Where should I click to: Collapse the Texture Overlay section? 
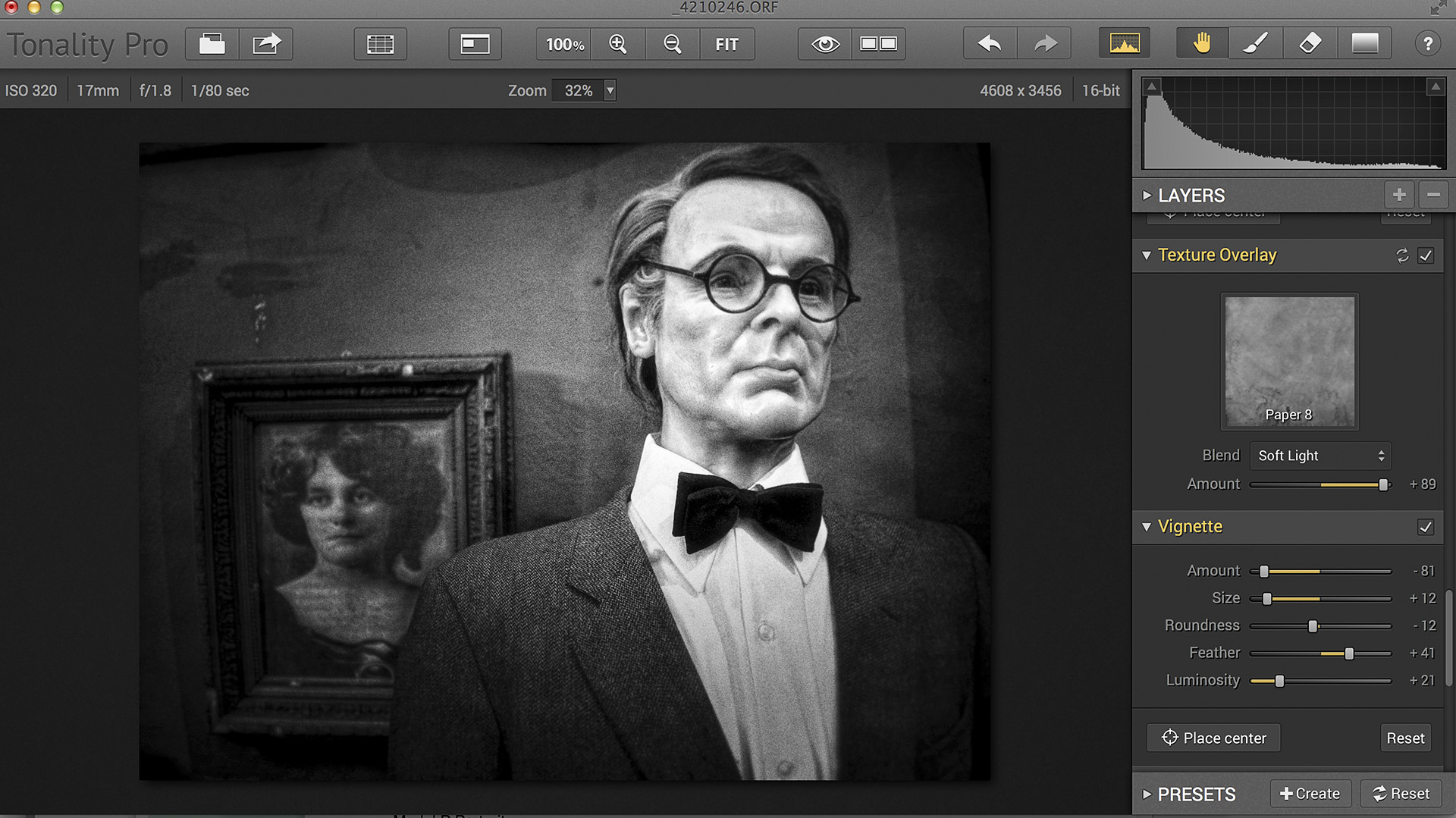(x=1147, y=255)
